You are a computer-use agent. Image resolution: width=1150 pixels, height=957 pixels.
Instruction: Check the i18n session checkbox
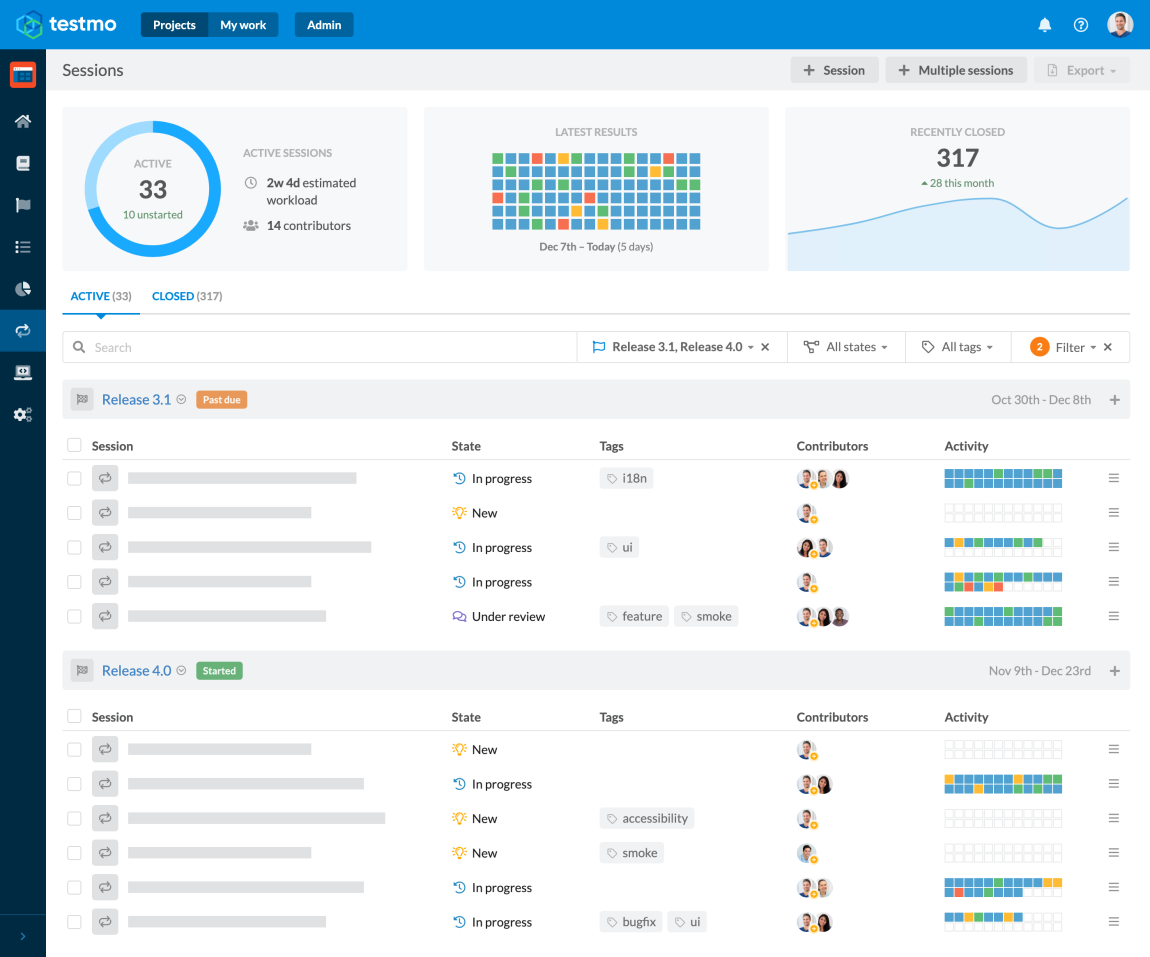(x=74, y=478)
